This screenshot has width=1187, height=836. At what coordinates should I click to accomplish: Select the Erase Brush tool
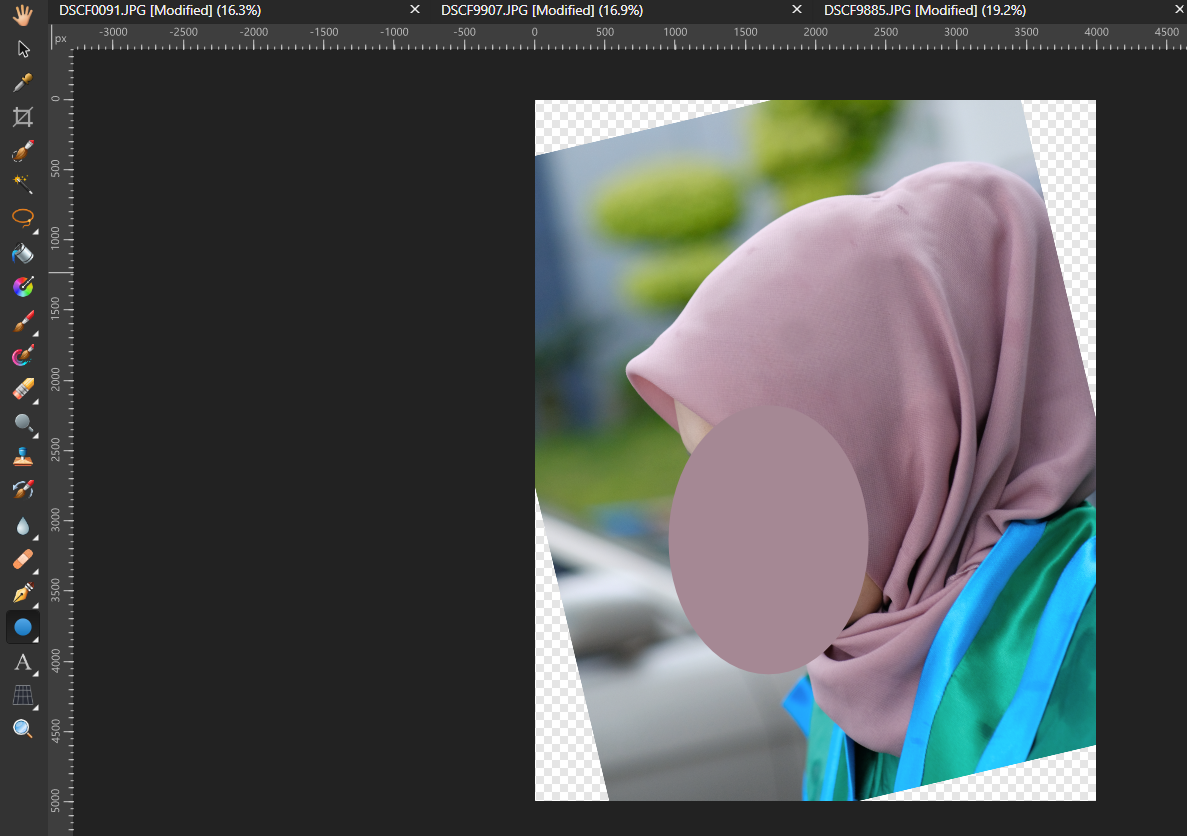pyautogui.click(x=23, y=389)
